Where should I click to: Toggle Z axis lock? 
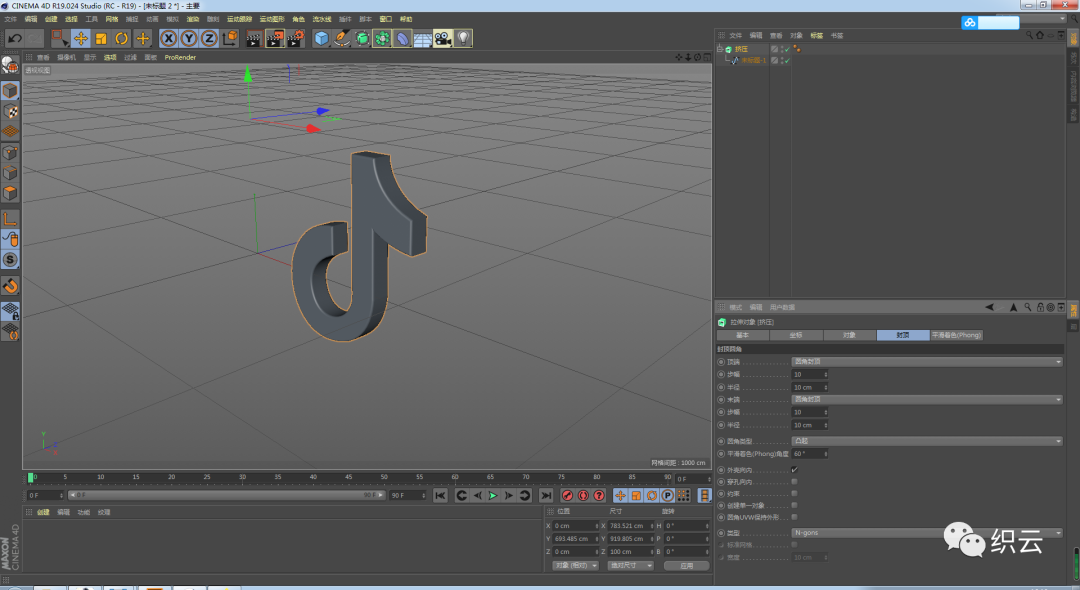click(209, 39)
